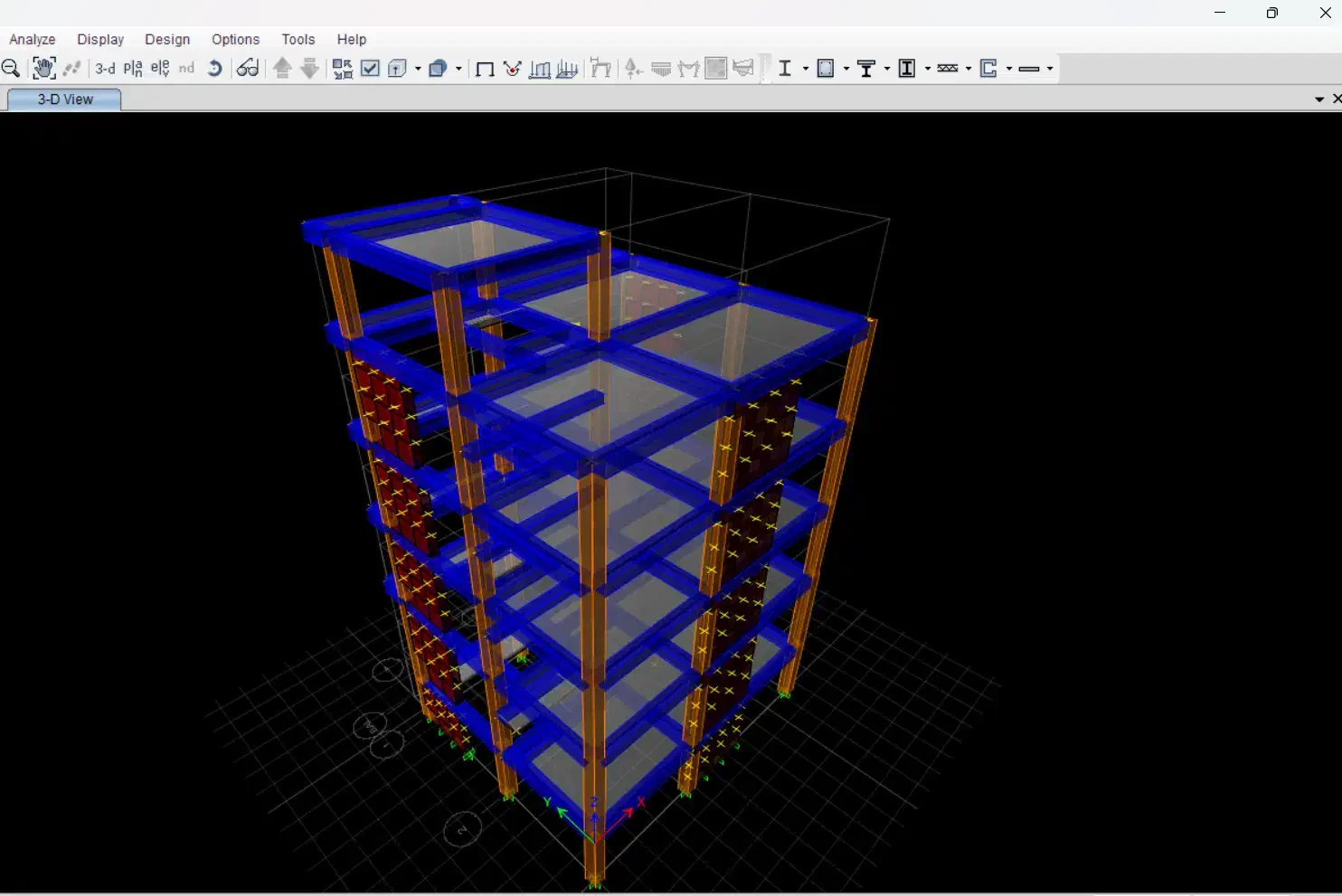Screen dimensions: 1342x896
Task: Click the Zoom Out magnifier icon
Action: coord(11,69)
